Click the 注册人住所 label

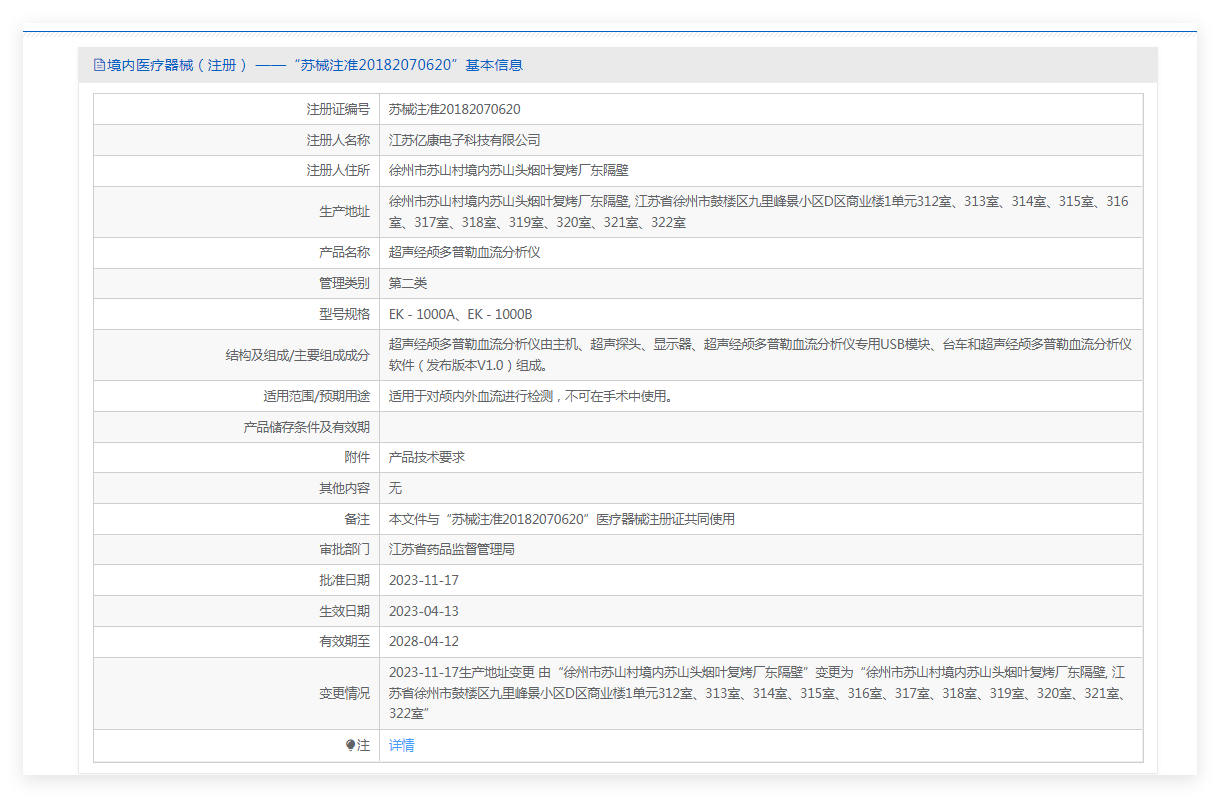(338, 171)
